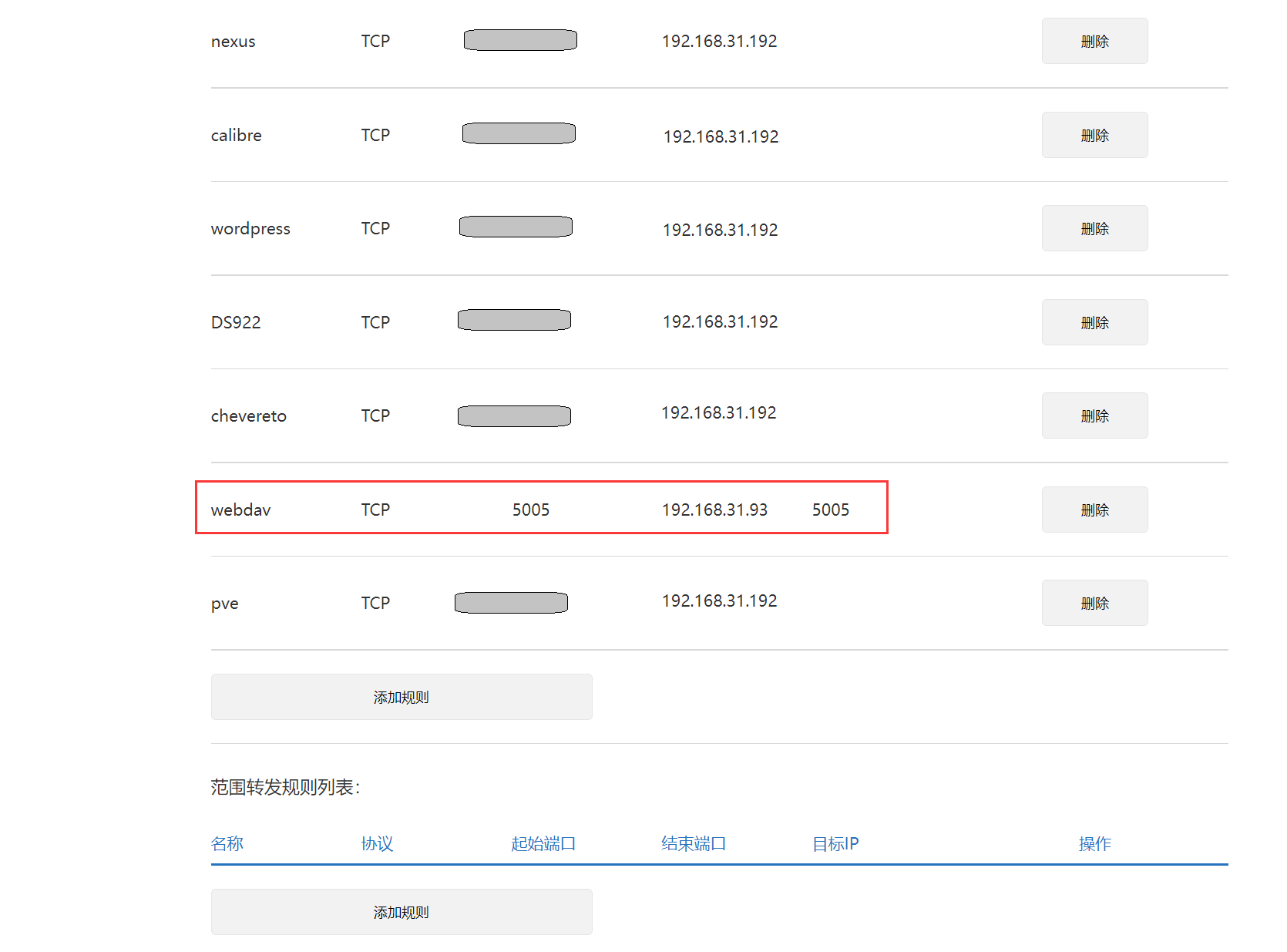The height and width of the screenshot is (952, 1287).
Task: Add a rule under 范围转发规则列表
Action: 401,913
